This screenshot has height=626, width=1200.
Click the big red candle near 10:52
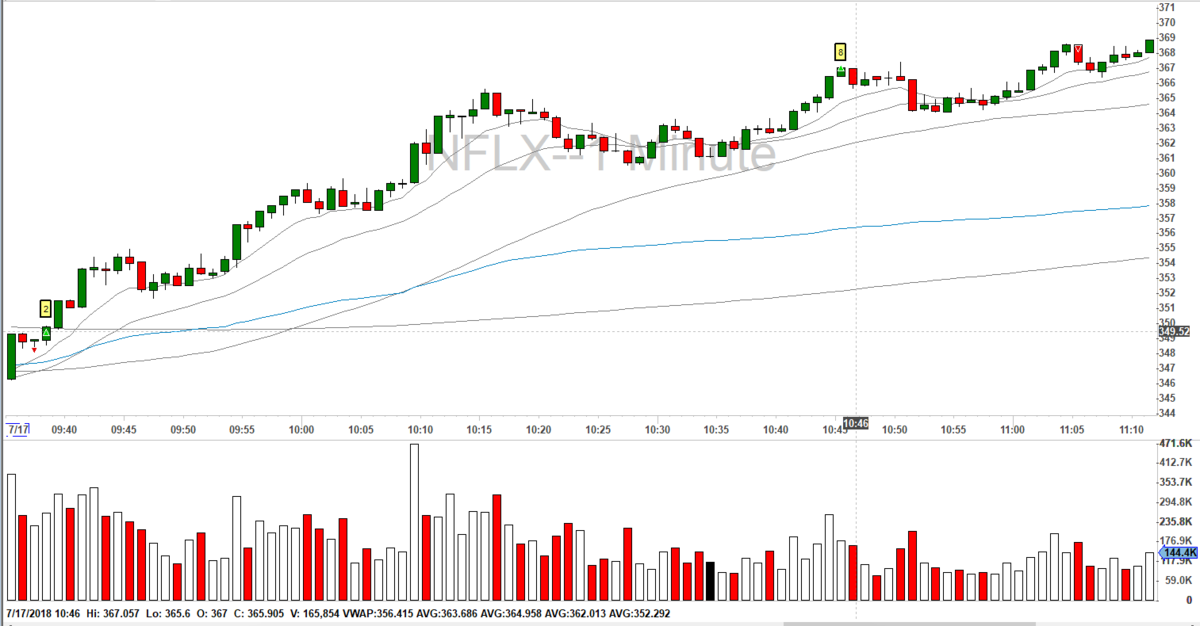912,95
